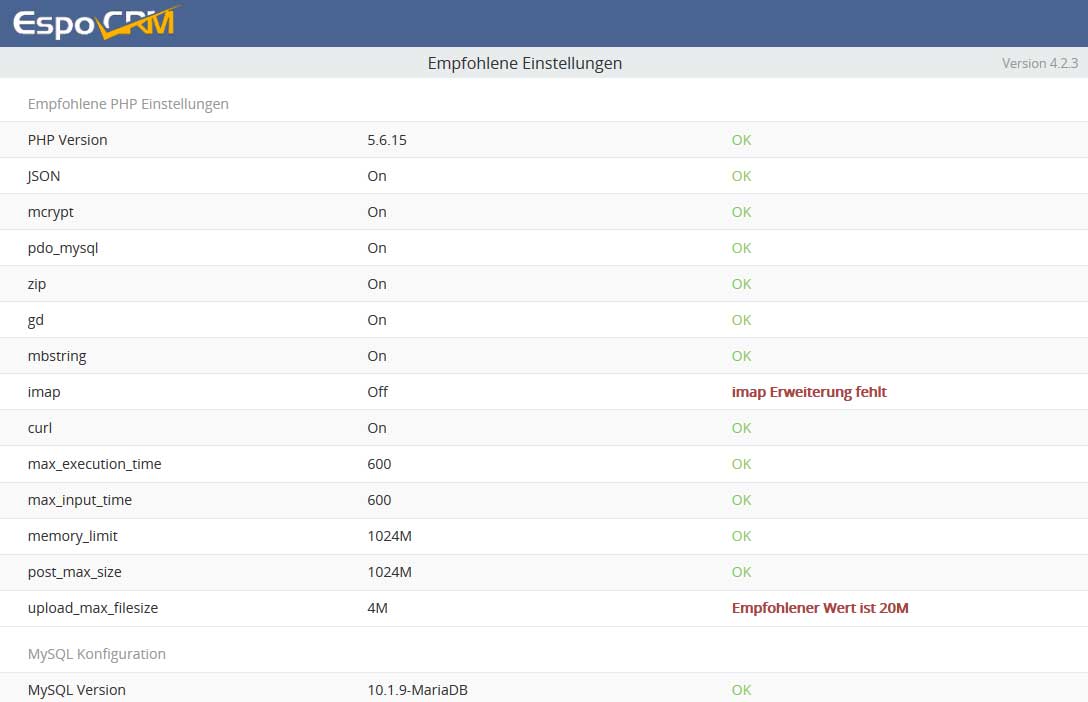Click the green OK next to JSON
1088x702 pixels.
741,176
